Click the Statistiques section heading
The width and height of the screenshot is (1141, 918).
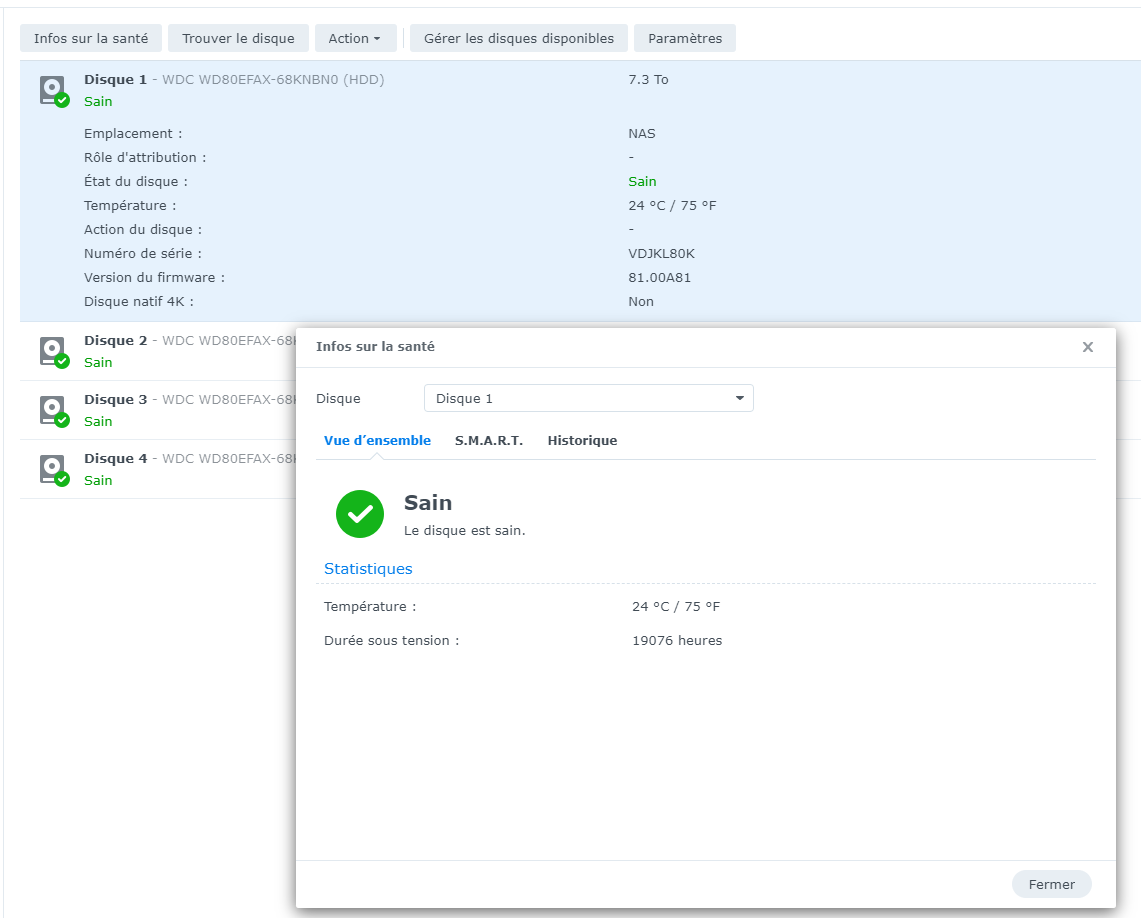368,569
